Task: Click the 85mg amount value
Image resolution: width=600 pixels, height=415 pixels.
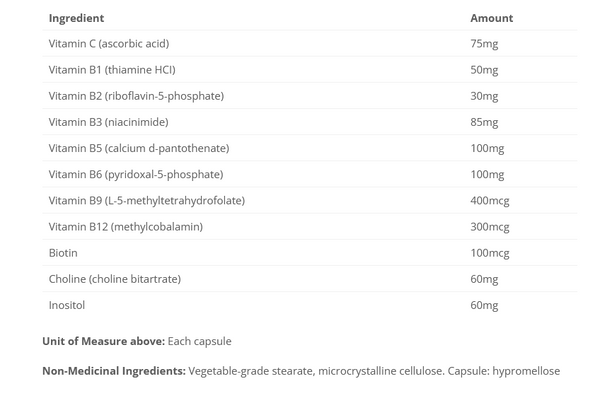Action: tap(484, 122)
